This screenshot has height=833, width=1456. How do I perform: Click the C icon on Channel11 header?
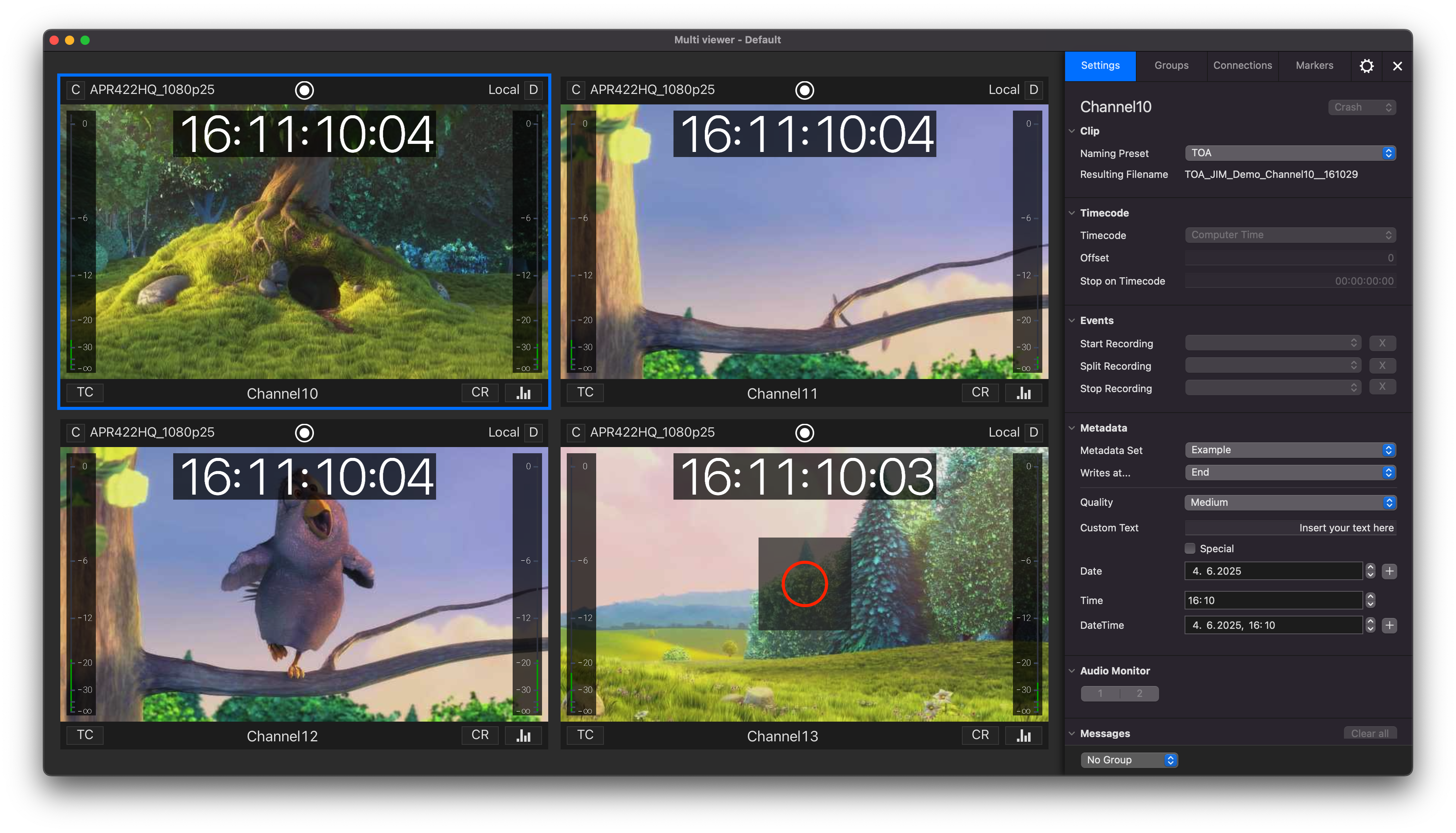[576, 90]
